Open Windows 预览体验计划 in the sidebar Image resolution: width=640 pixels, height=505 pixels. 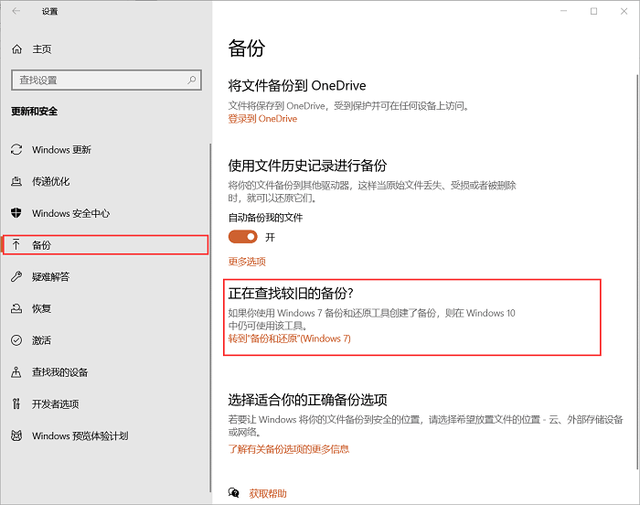[x=80, y=436]
